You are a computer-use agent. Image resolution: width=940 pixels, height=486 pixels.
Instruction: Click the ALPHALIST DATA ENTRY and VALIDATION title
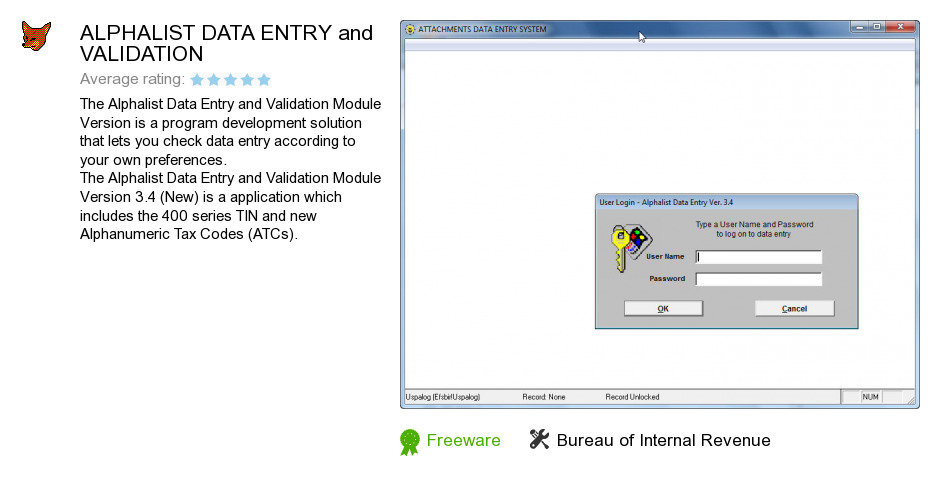227,43
